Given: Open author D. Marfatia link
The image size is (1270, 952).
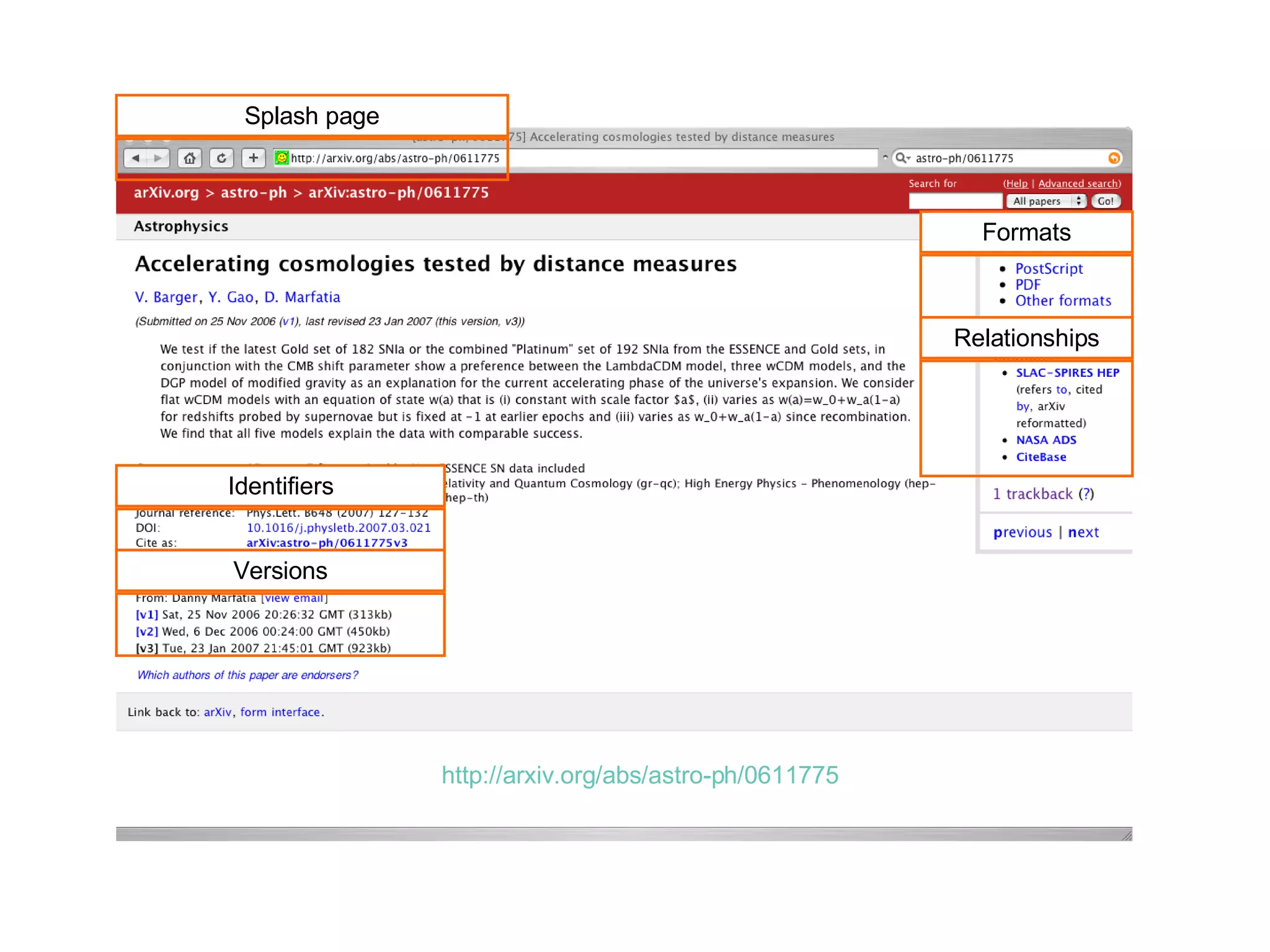Looking at the screenshot, I should pyautogui.click(x=302, y=297).
